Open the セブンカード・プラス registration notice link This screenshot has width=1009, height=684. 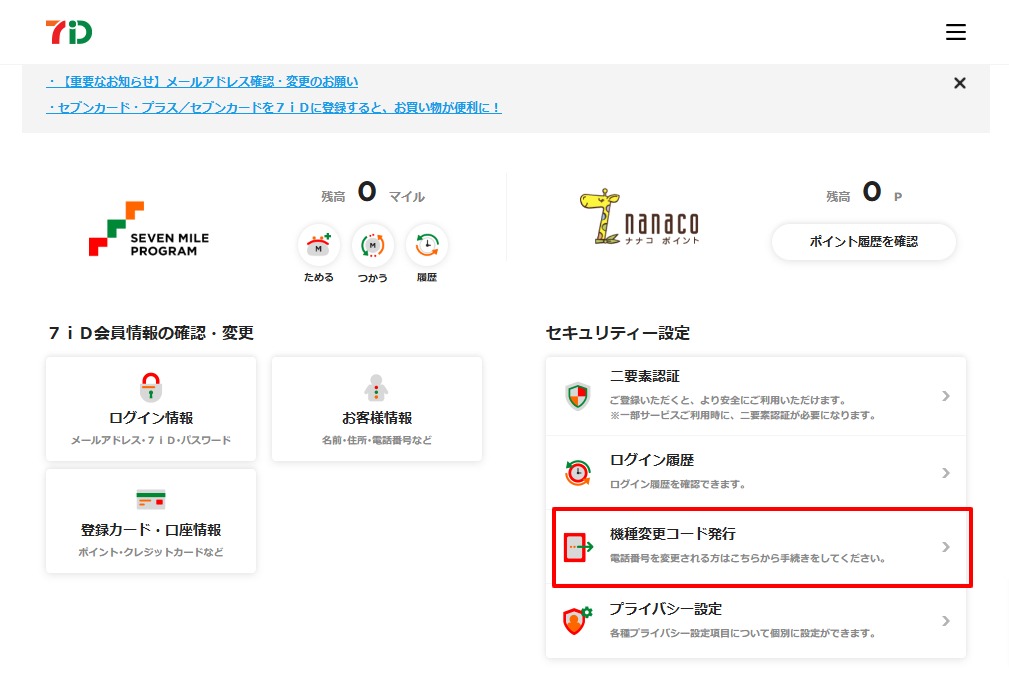point(274,107)
